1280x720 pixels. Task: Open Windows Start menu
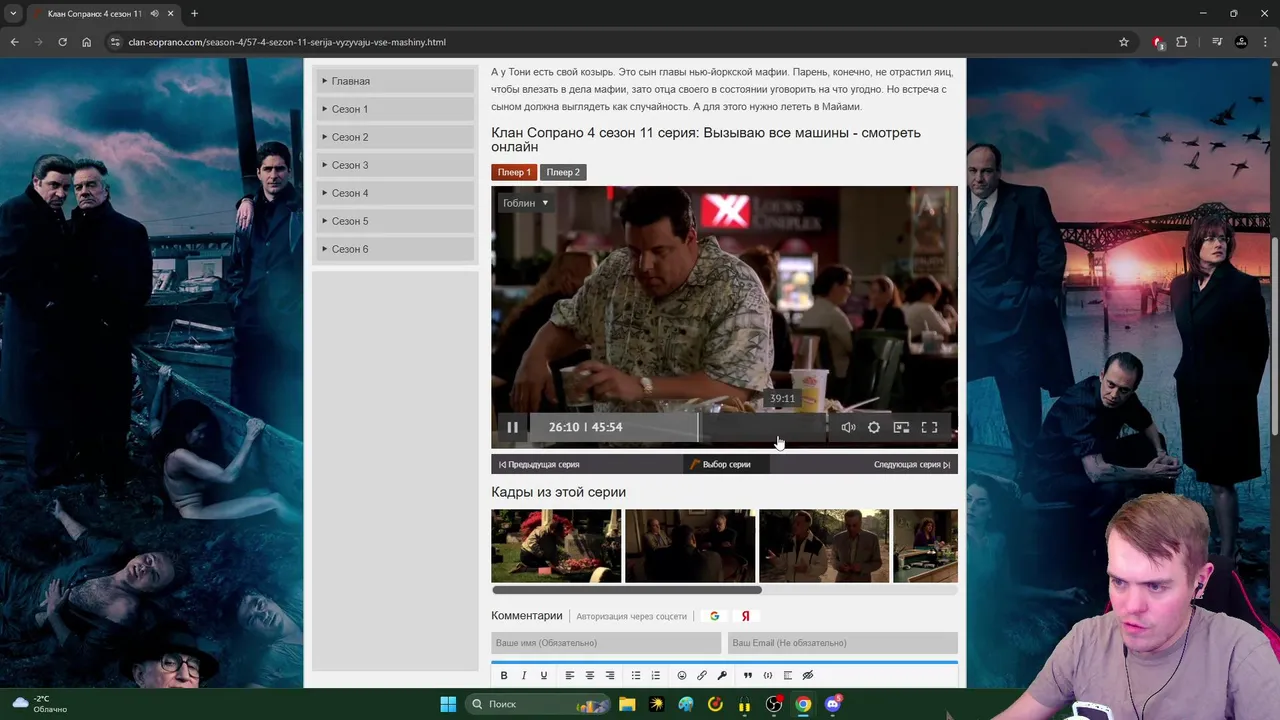448,704
